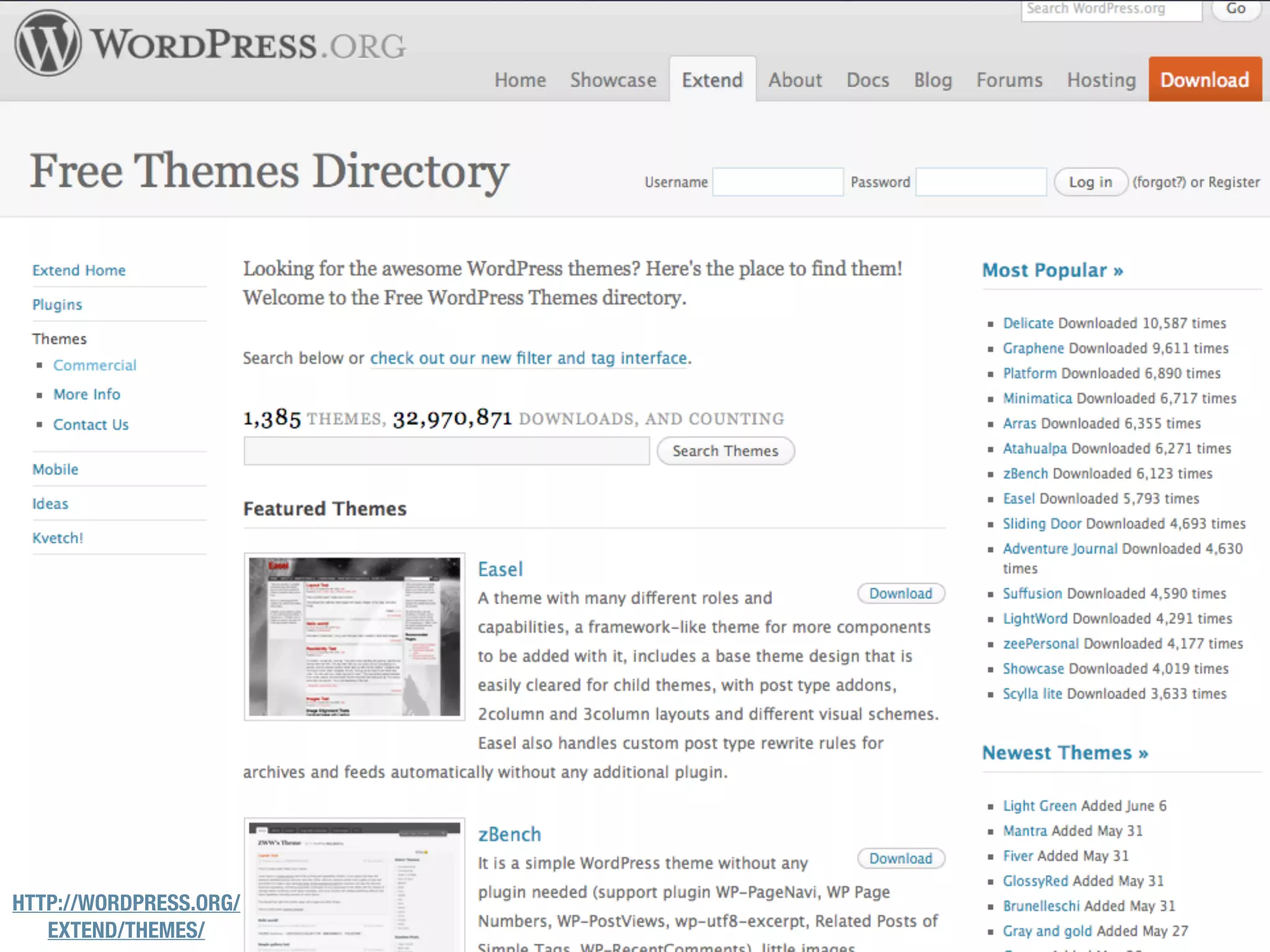
Task: Open the zBench featured theme title
Action: tap(510, 834)
